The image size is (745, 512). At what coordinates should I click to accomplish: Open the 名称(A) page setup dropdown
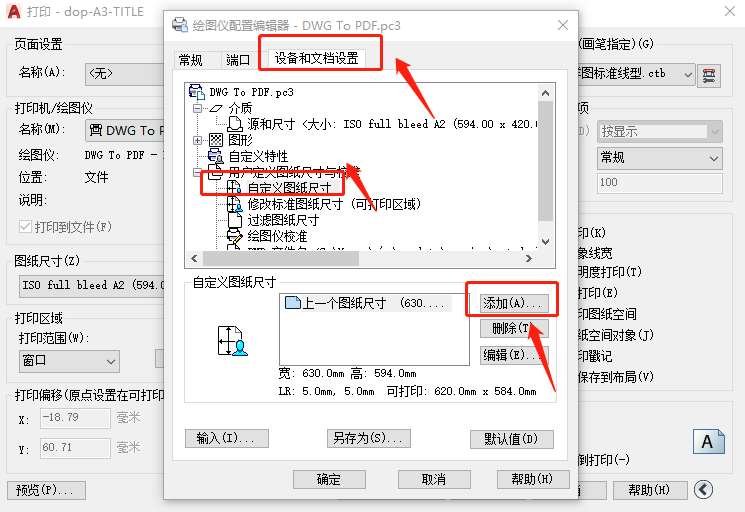click(x=124, y=74)
